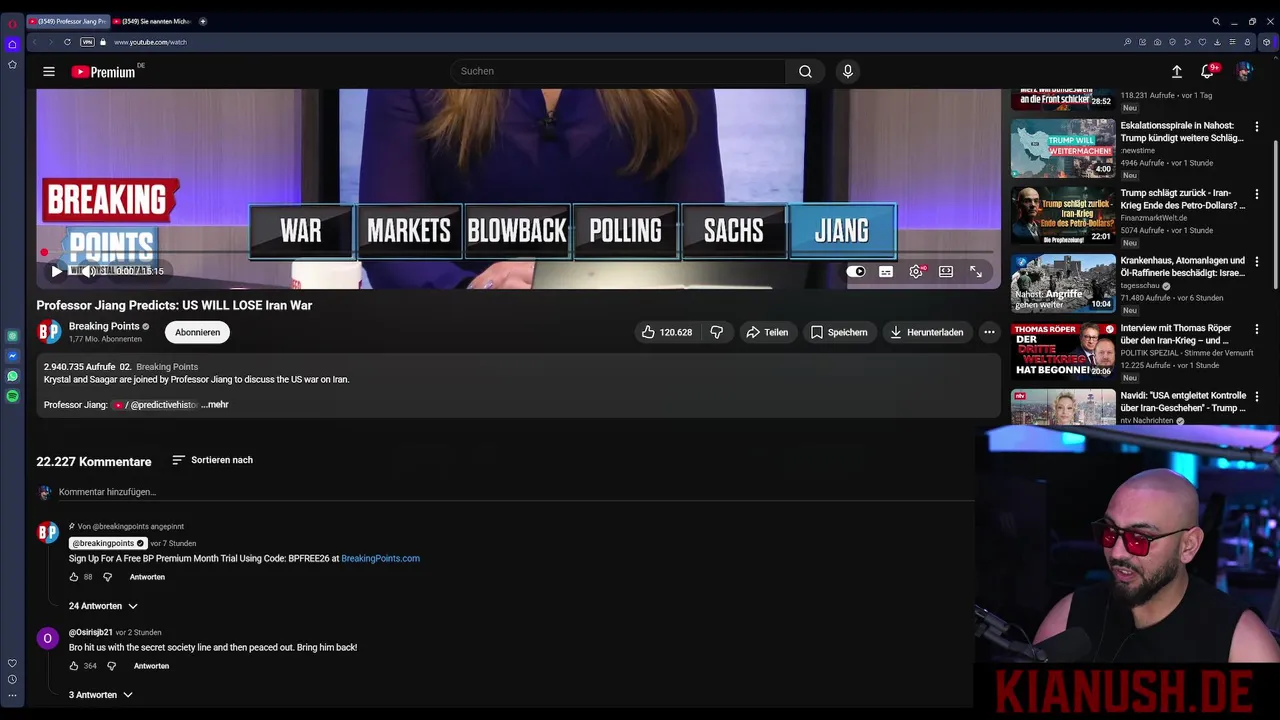Open options for Trump schlägt zurück video

pos(1257,194)
